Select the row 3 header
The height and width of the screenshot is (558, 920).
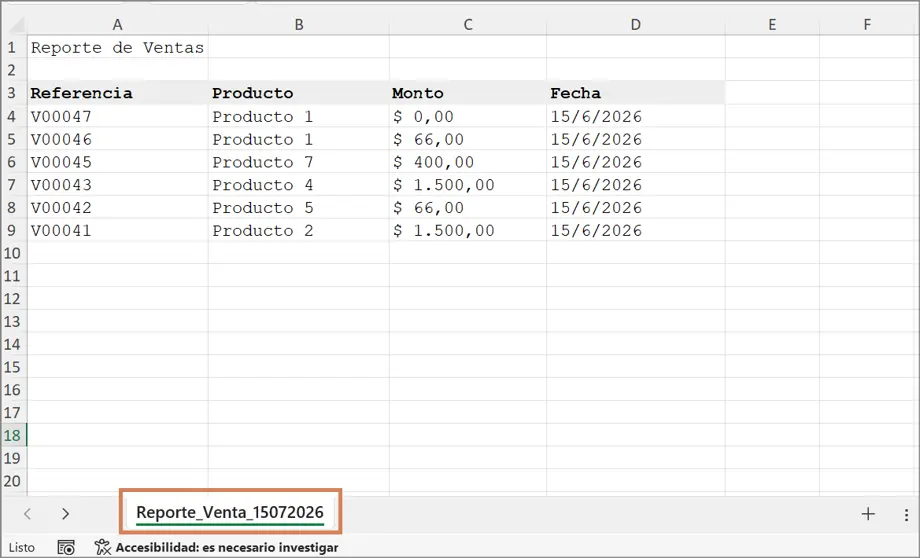(12, 93)
